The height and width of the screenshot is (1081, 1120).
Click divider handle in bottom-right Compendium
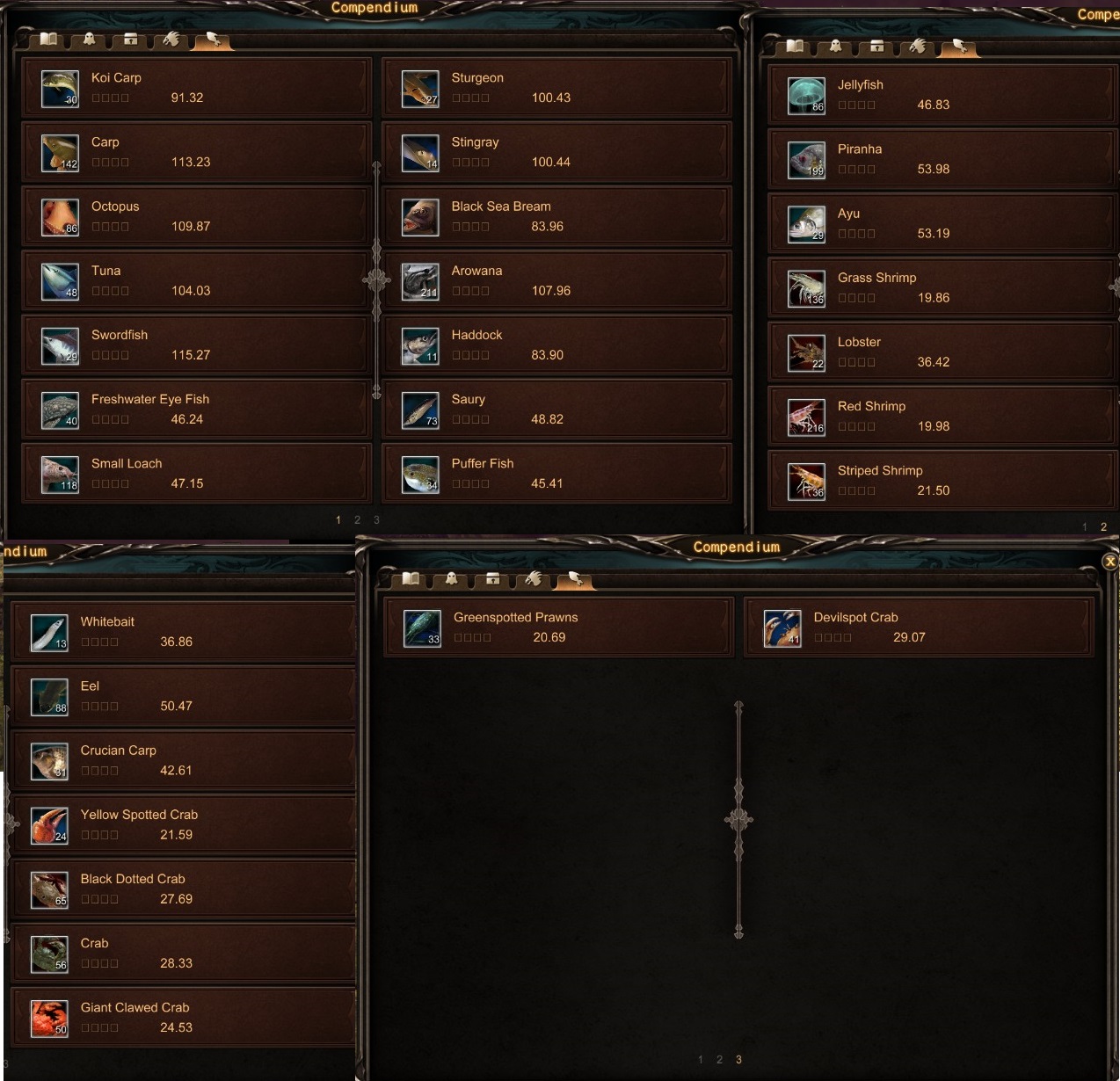point(738,820)
